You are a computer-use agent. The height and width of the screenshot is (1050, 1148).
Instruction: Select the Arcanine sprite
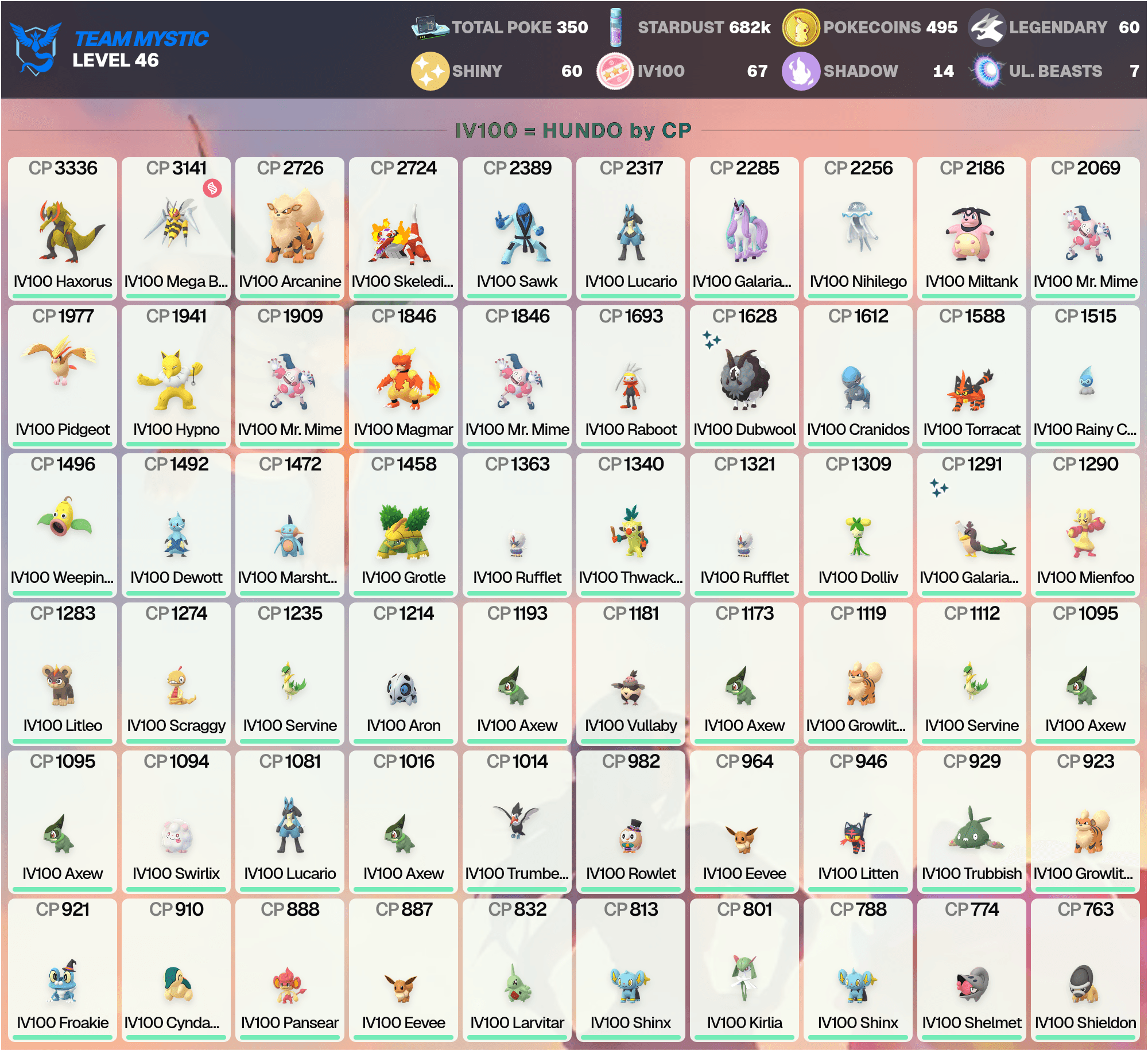[x=295, y=226]
